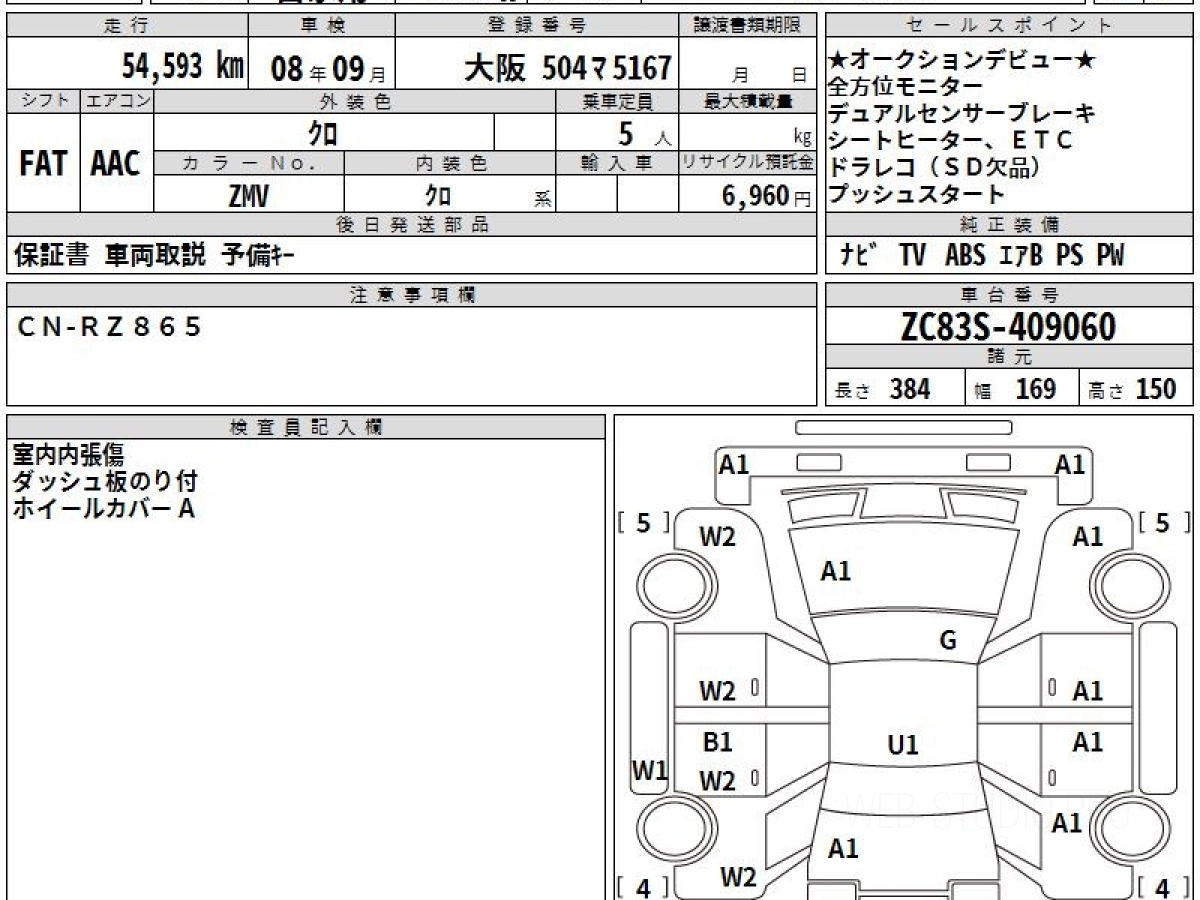Viewport: 1200px width, 900px height.
Task: Click the 54,593 km mileage value
Action: [182, 68]
